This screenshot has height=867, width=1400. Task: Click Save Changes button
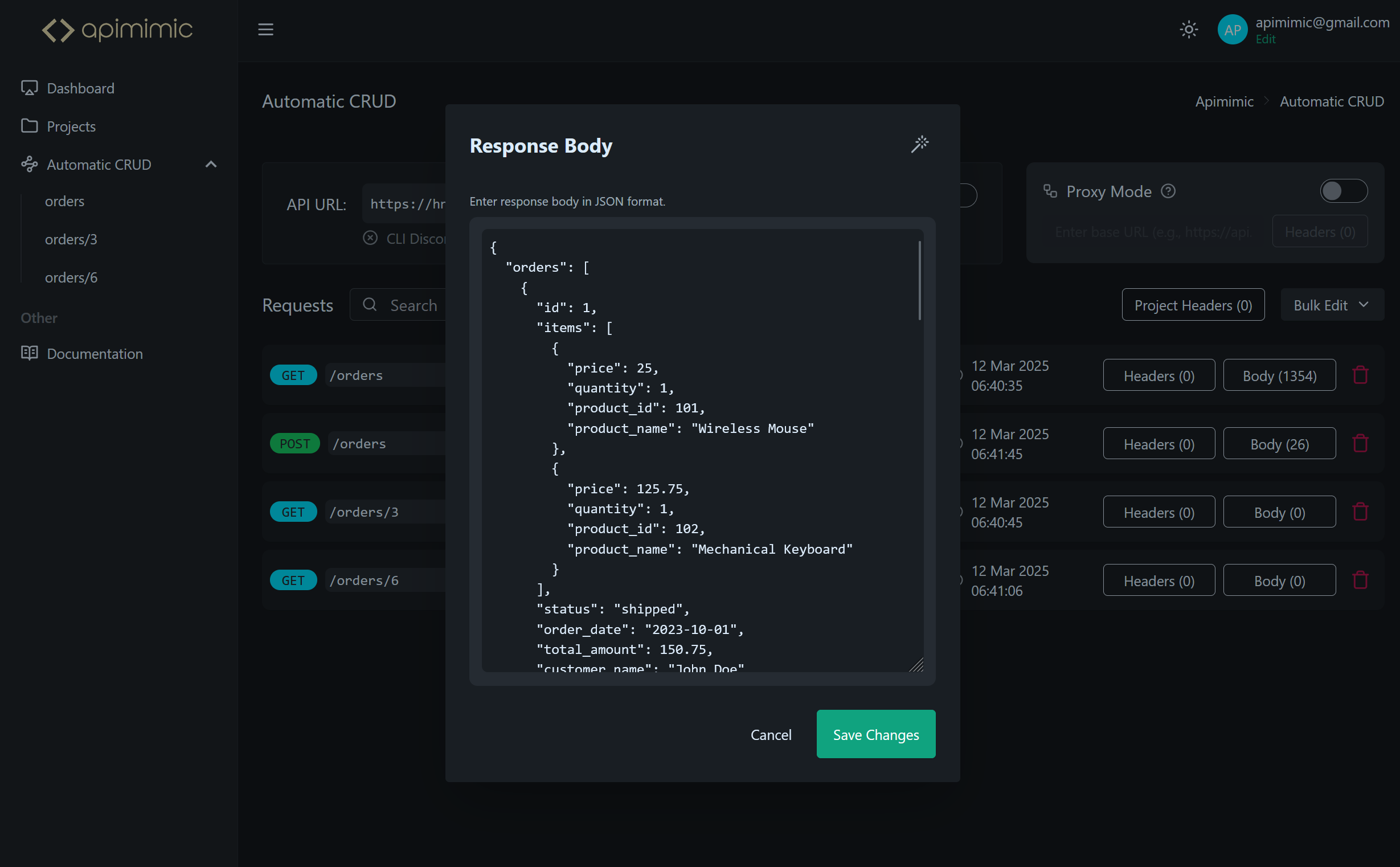875,734
